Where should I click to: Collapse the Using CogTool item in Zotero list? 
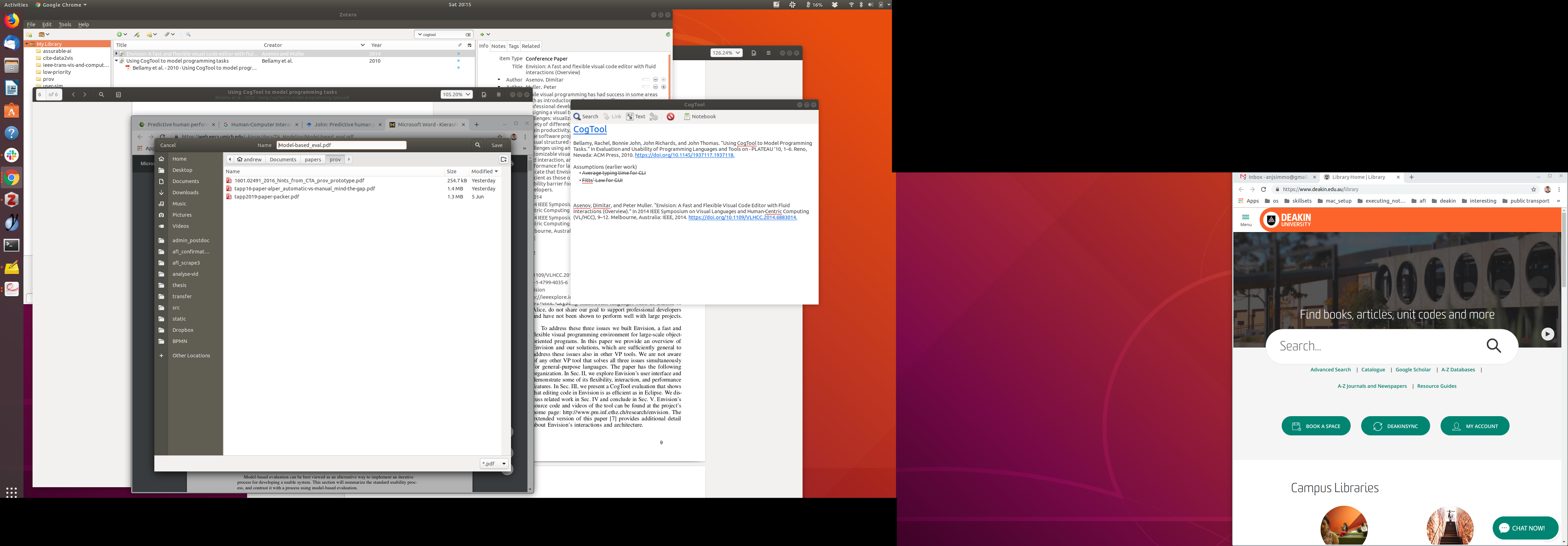pyautogui.click(x=116, y=61)
